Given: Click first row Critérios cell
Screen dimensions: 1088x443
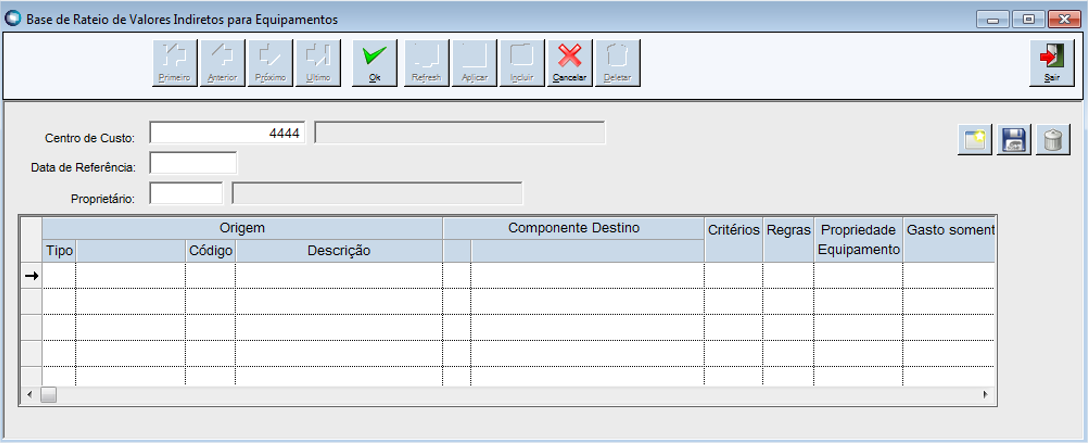Looking at the screenshot, I should tap(733, 276).
